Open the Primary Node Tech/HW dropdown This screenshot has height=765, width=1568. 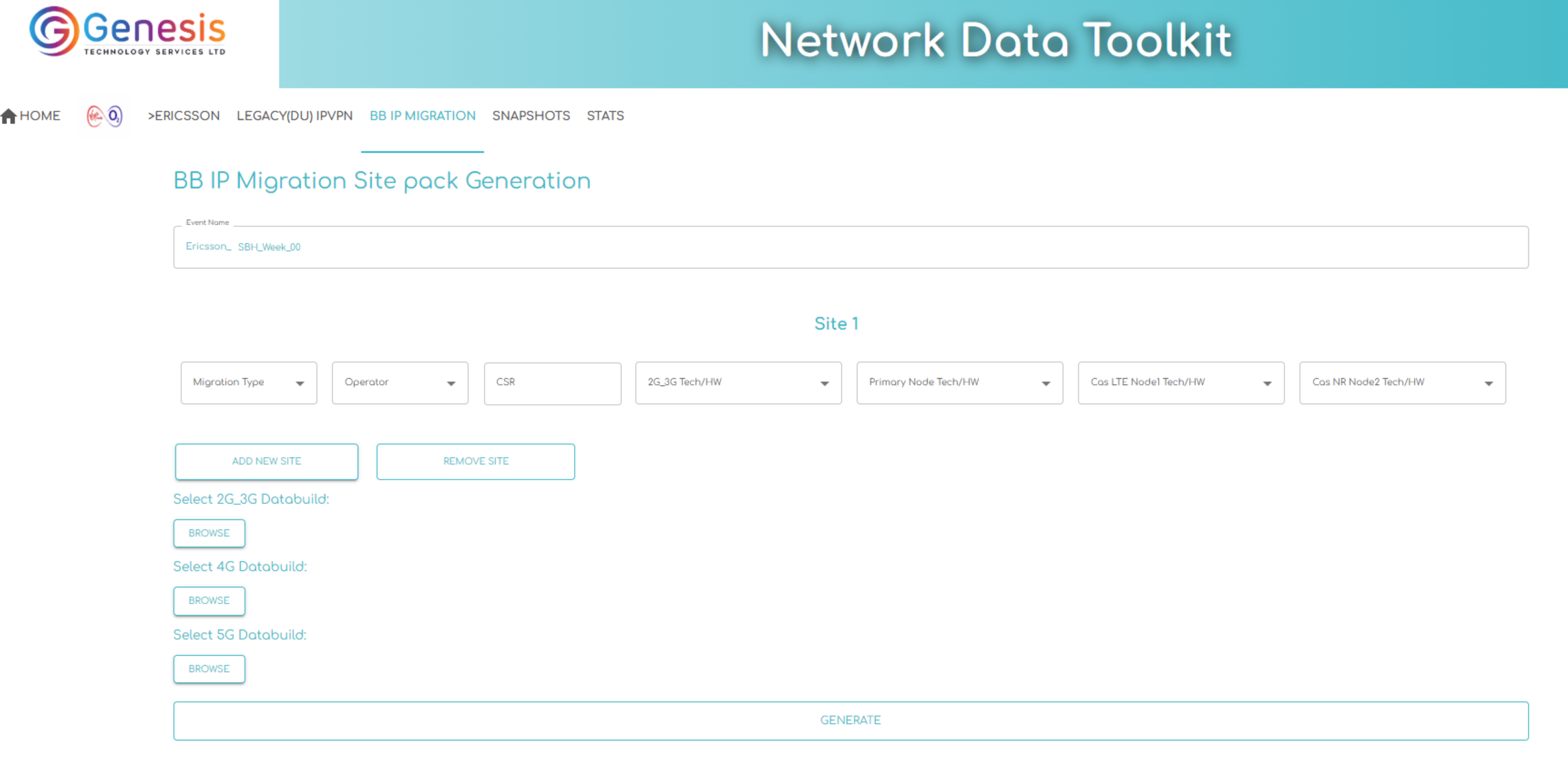pyautogui.click(x=959, y=383)
